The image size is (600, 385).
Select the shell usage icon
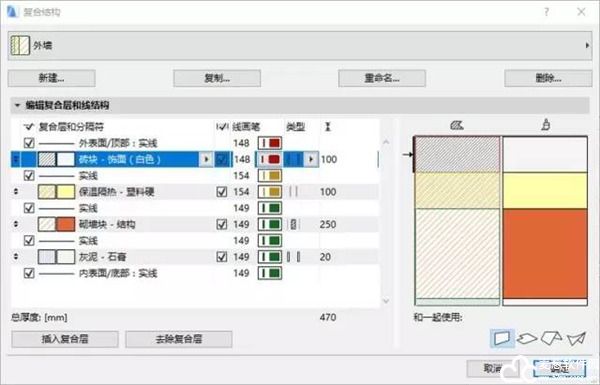(x=576, y=338)
